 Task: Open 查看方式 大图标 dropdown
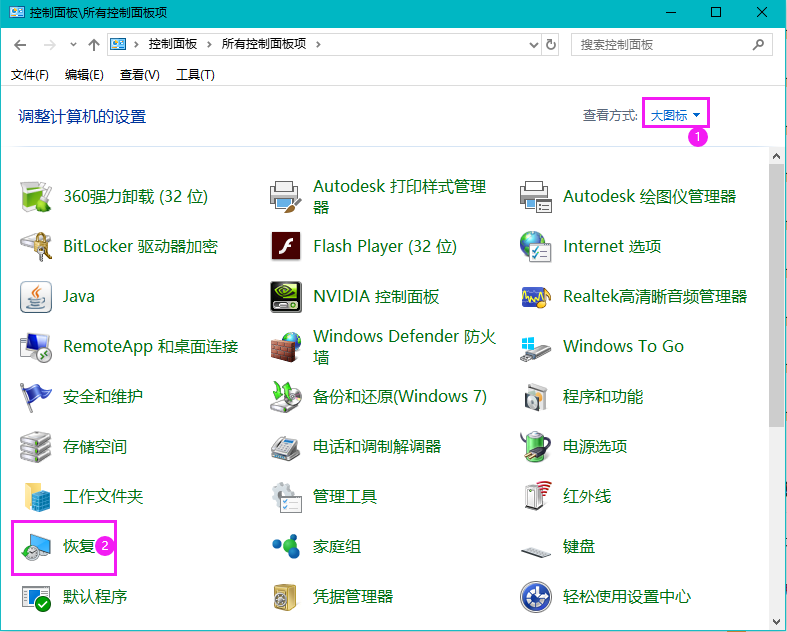point(675,116)
